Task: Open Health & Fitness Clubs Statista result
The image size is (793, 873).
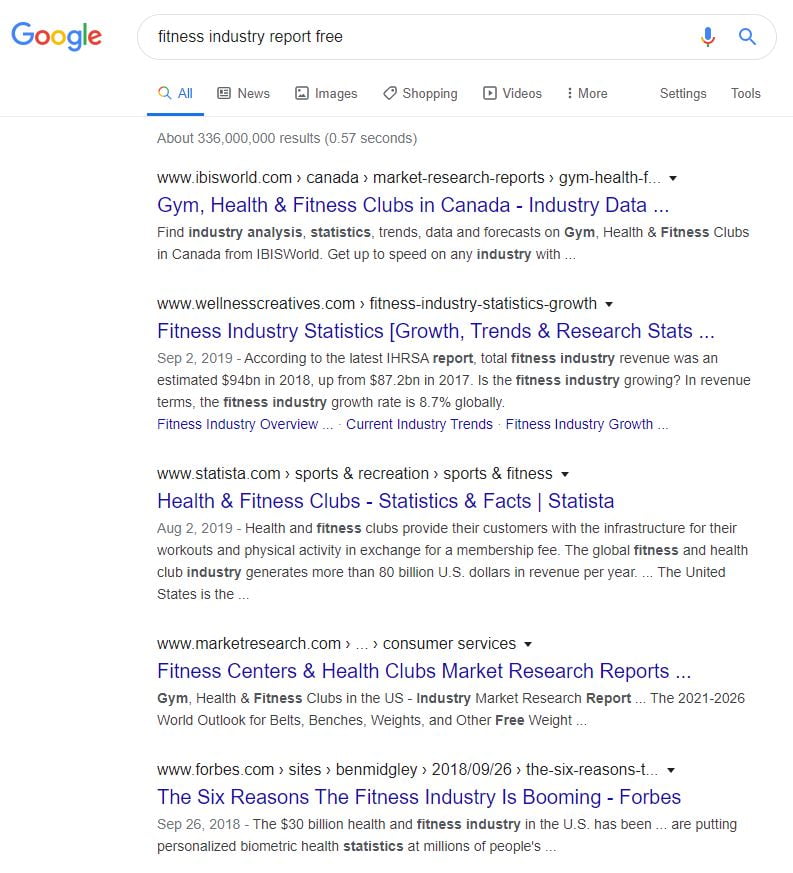Action: coord(385,501)
